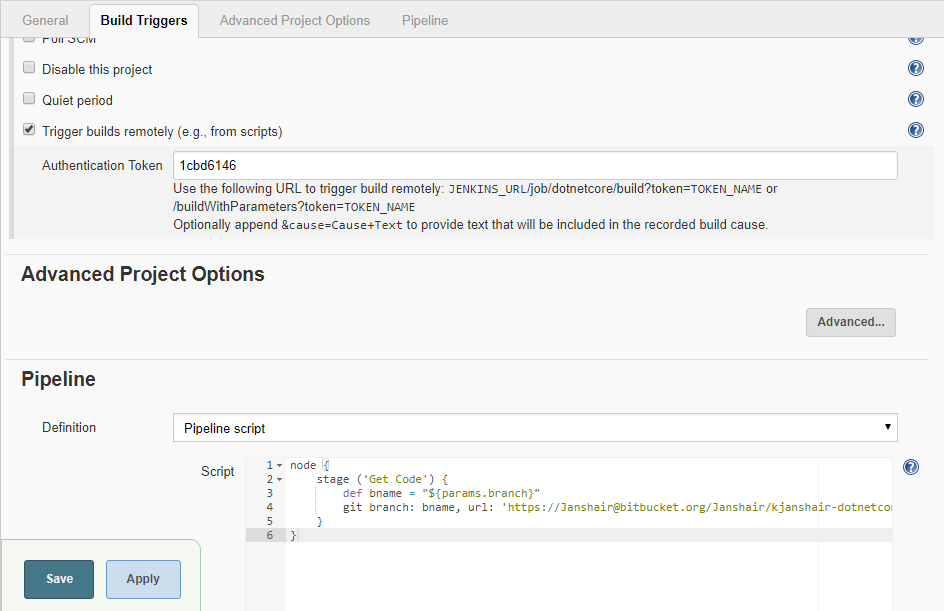Screen dimensions: 944x611
Task: Enable the Disable this project checkbox
Action: [29, 69]
